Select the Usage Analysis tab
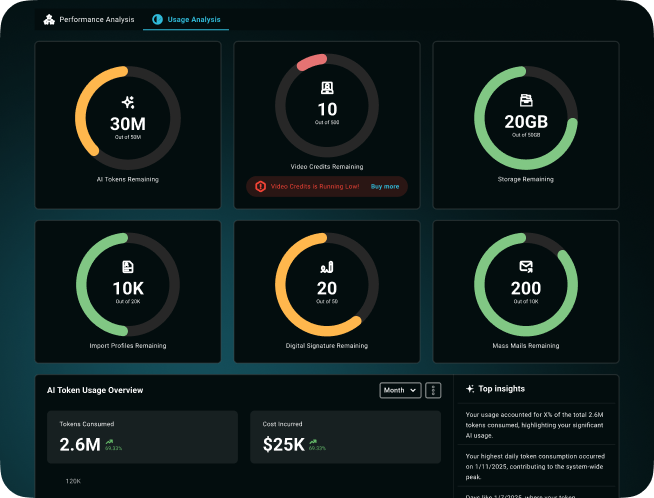 (186, 20)
